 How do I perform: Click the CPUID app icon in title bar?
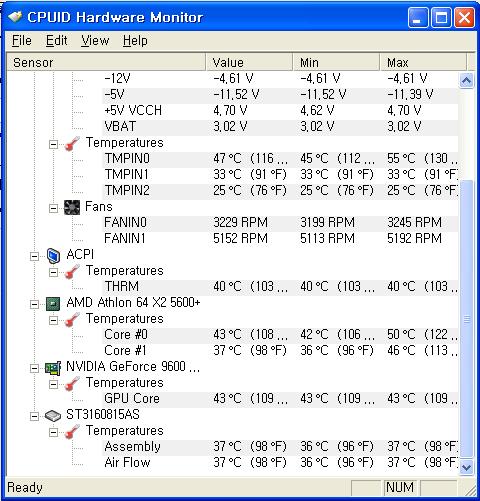pos(15,17)
